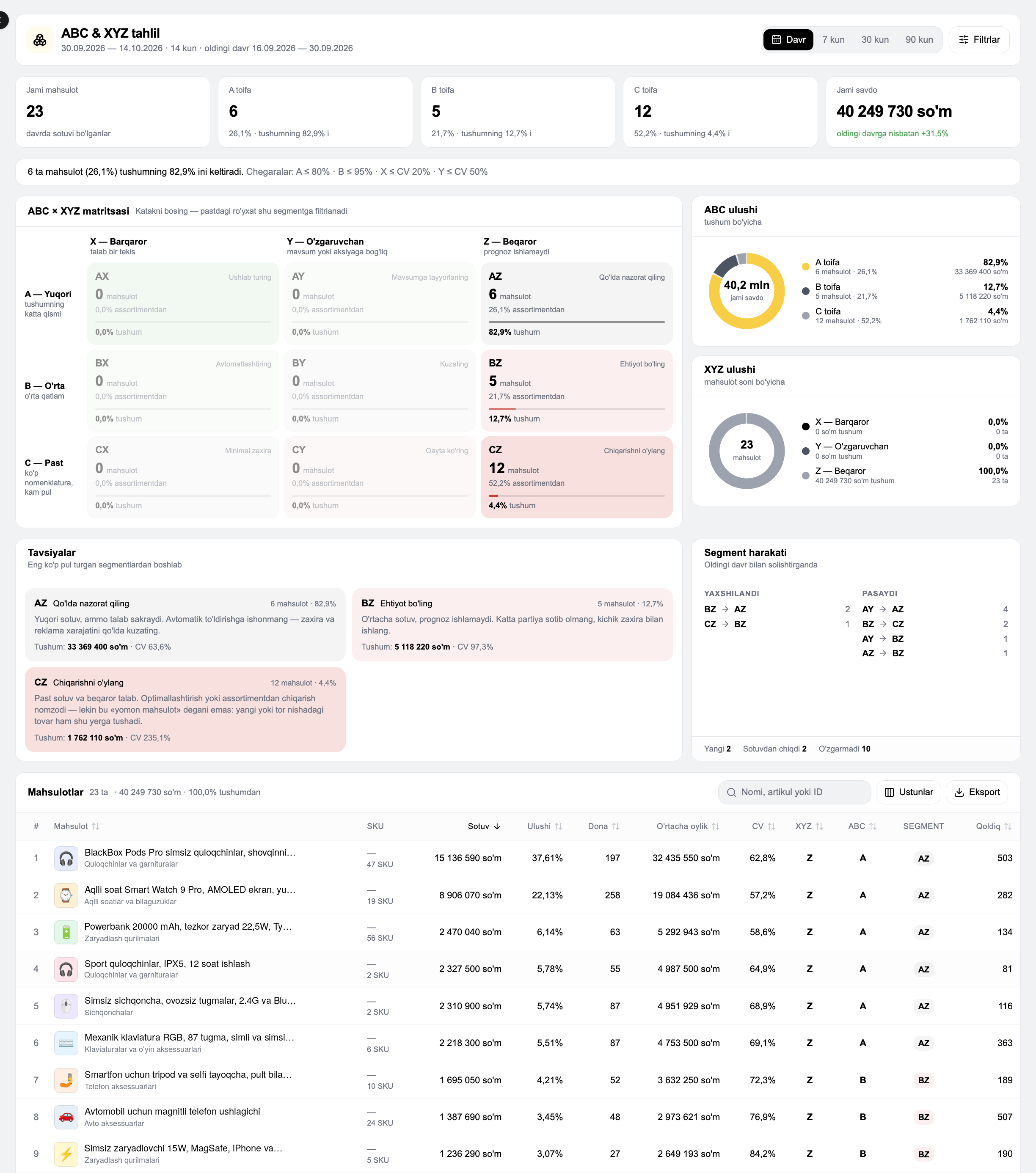Switch to 7 kun period

833,40
